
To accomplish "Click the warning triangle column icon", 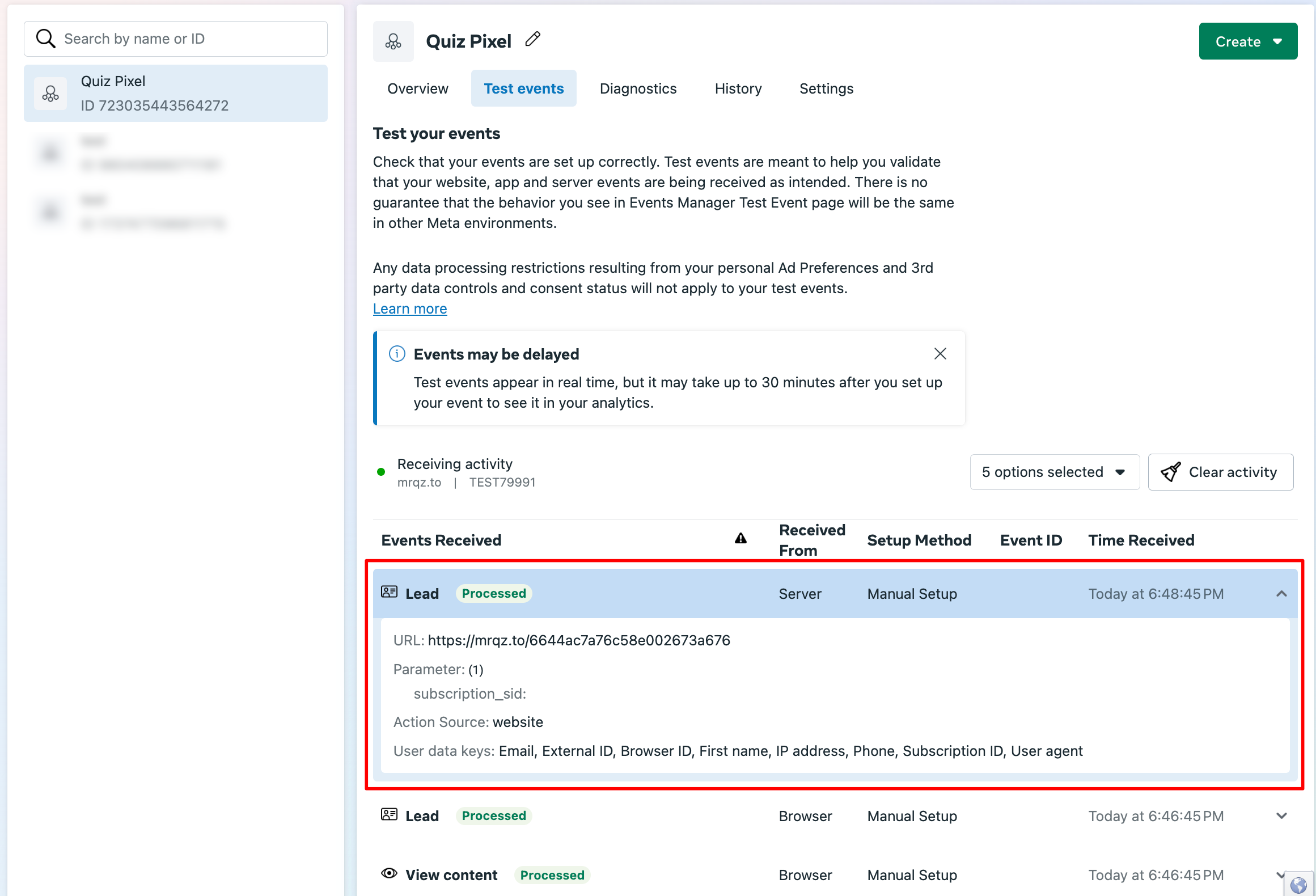I will [x=740, y=539].
